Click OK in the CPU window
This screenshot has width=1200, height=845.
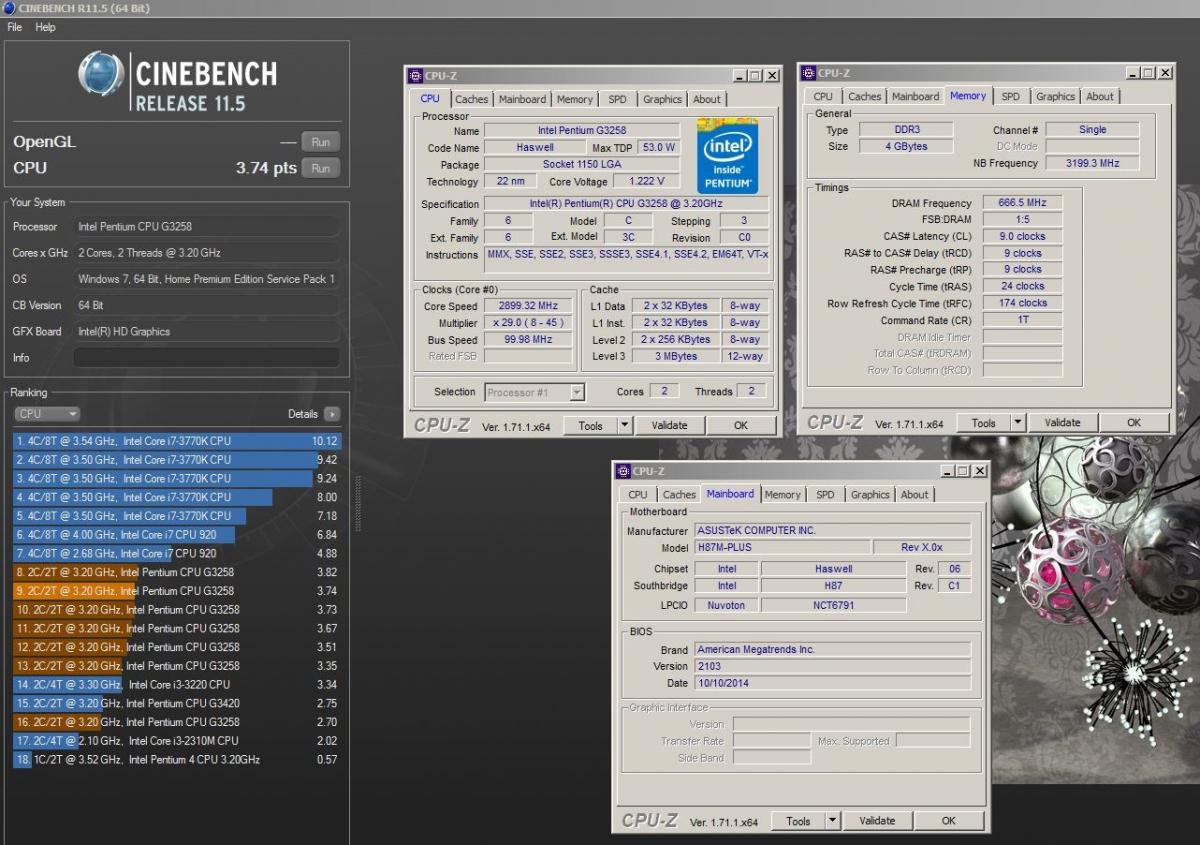pos(741,425)
